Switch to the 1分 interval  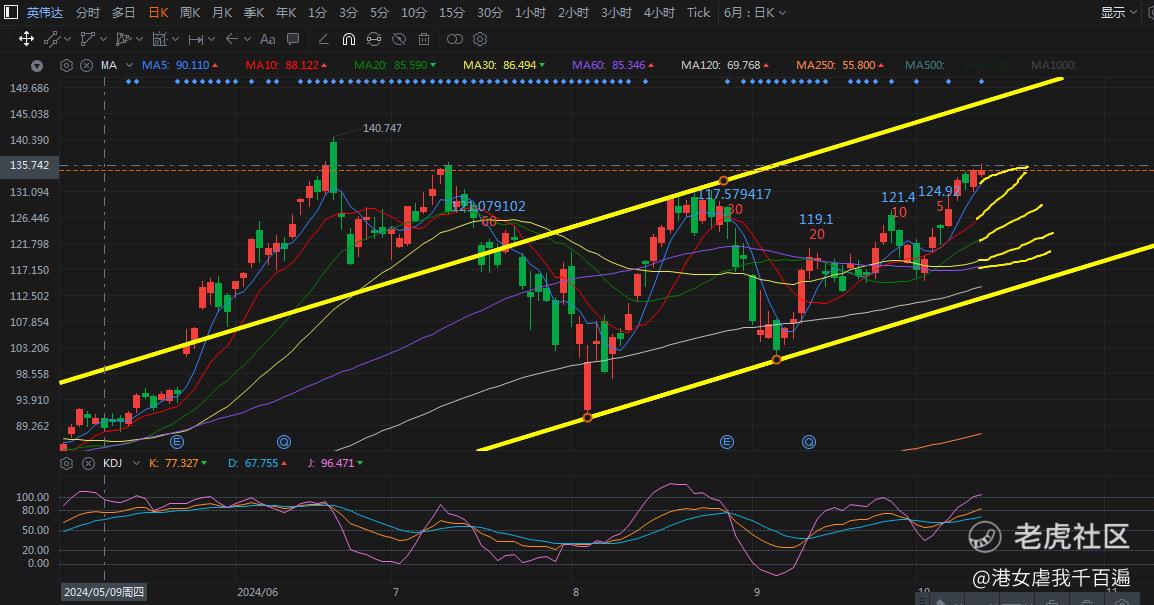317,13
